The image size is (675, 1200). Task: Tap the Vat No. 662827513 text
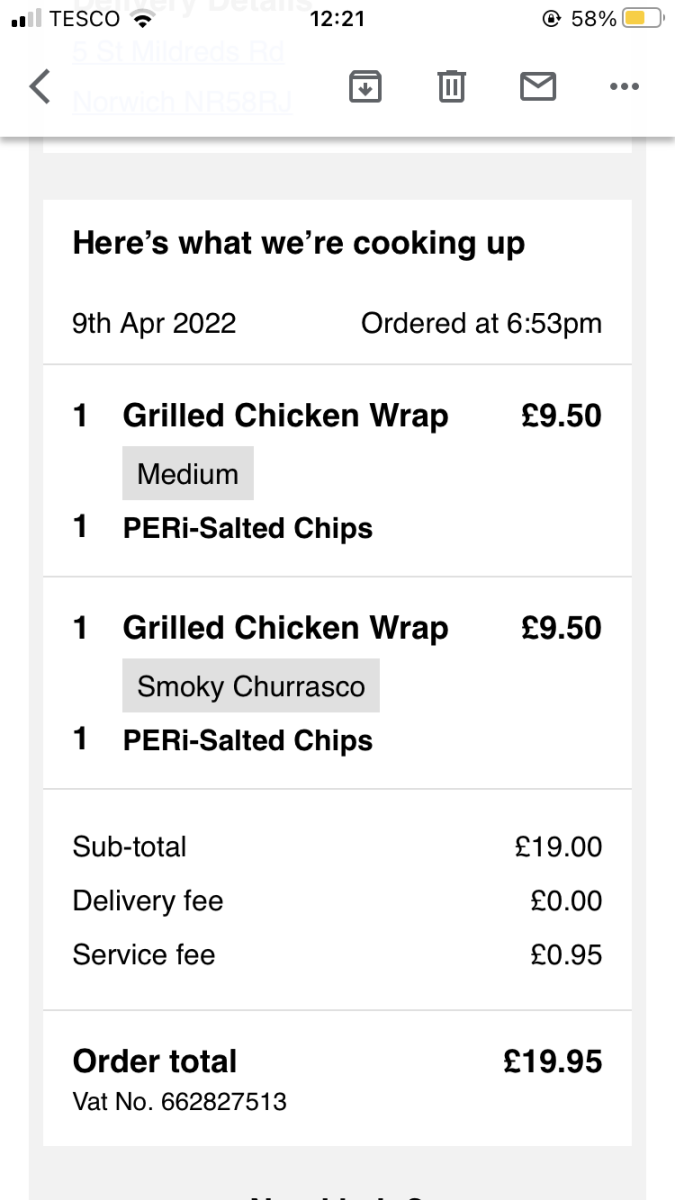point(180,1102)
